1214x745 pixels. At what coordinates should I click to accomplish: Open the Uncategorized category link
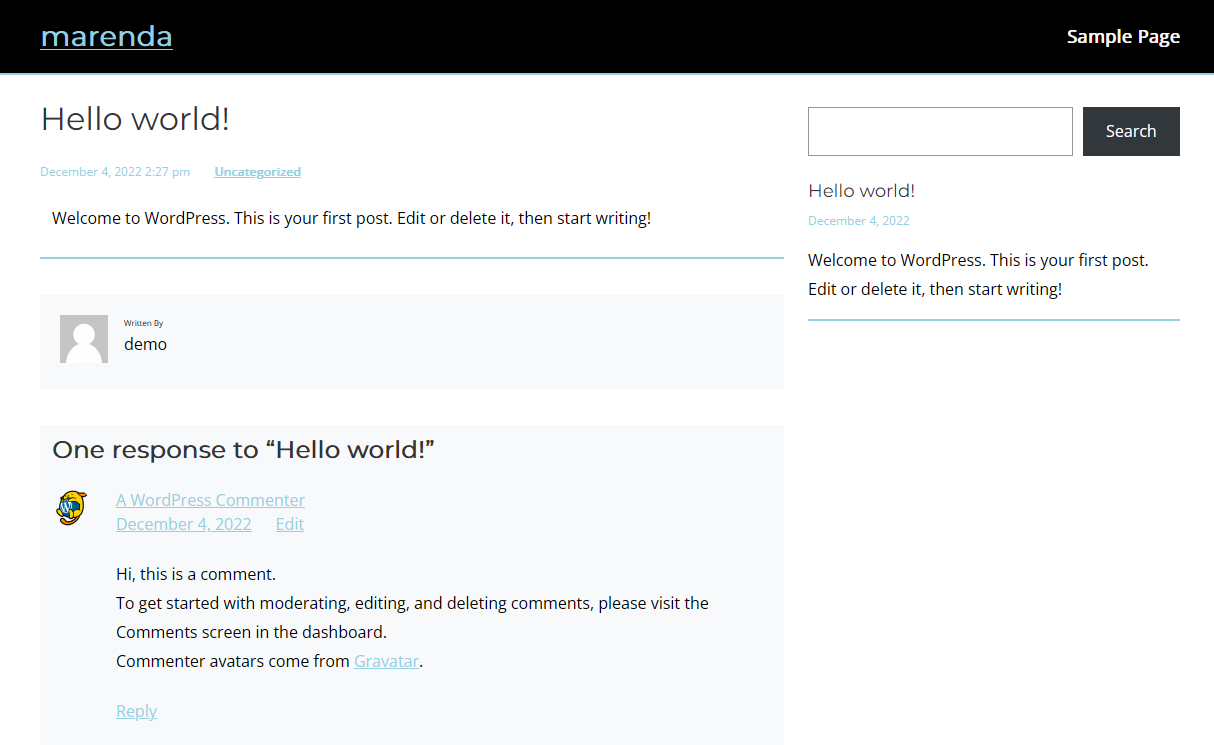tap(257, 172)
